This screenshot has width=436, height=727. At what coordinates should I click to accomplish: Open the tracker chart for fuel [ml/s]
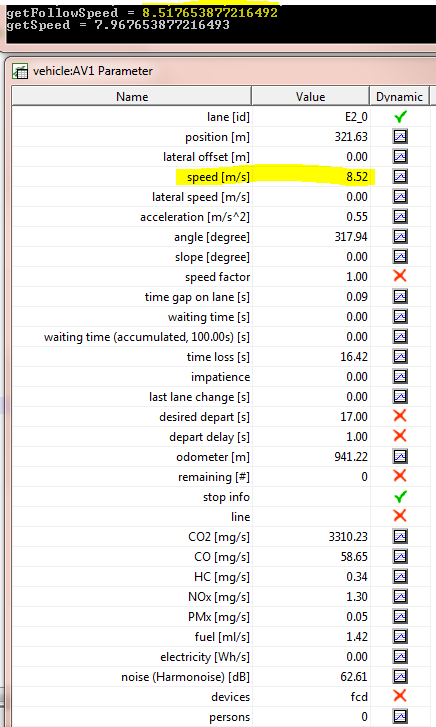400,637
